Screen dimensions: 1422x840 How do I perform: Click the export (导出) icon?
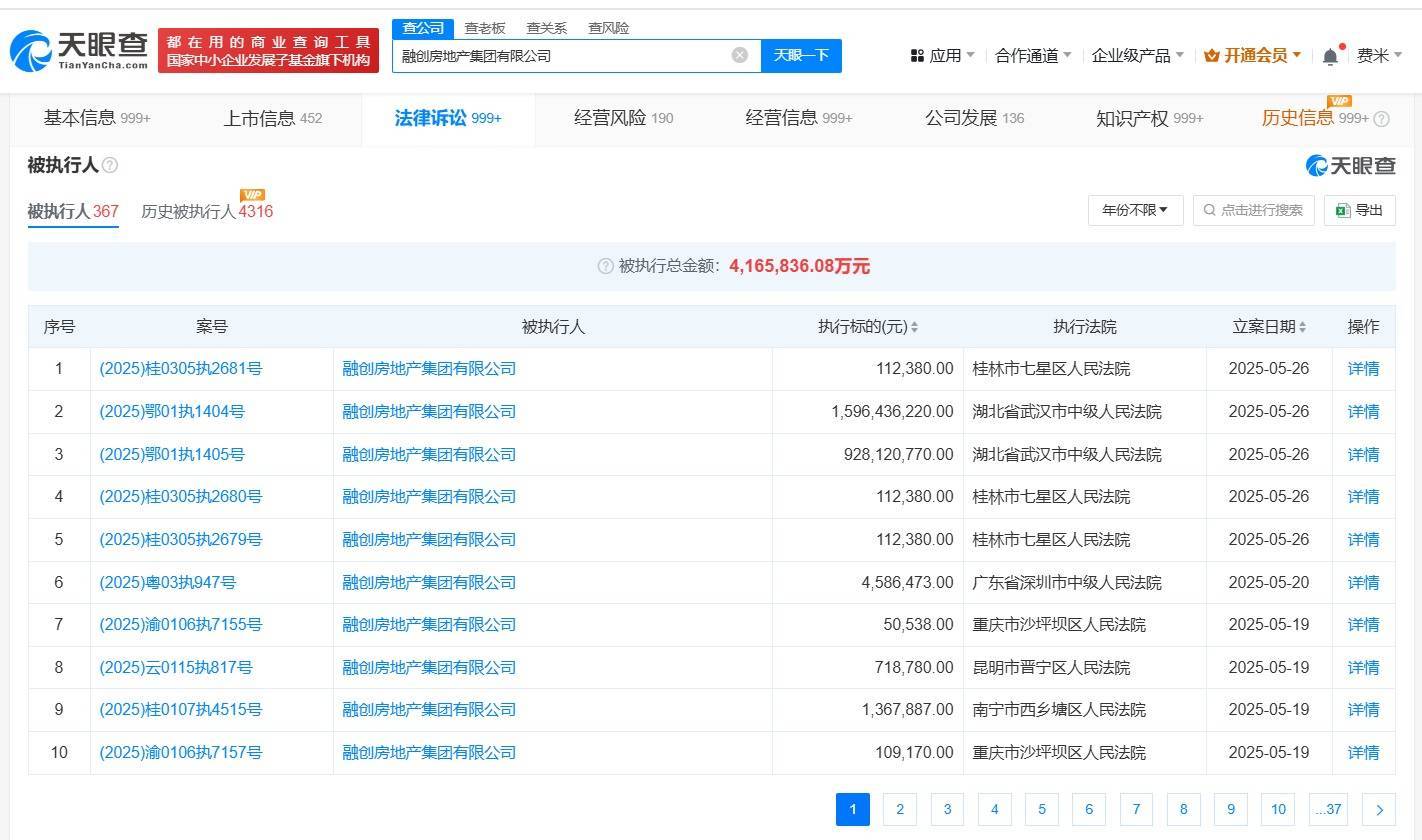coord(1341,210)
